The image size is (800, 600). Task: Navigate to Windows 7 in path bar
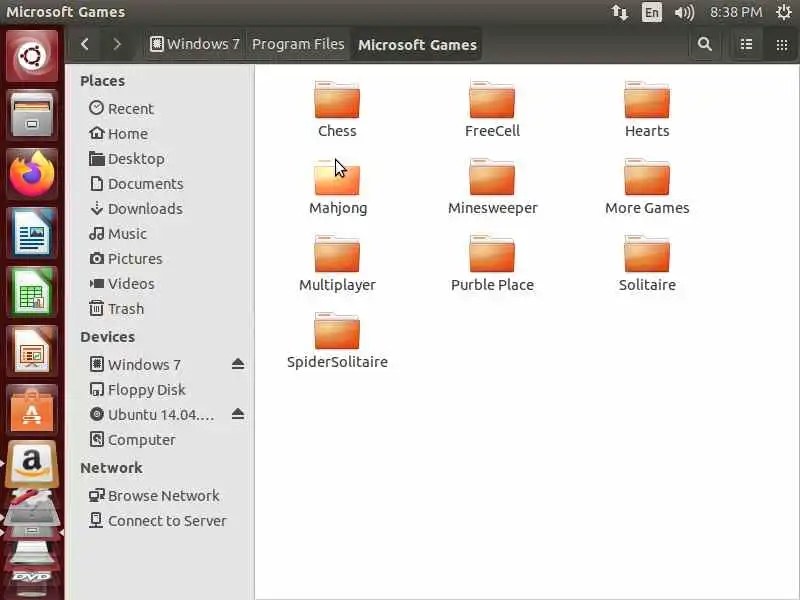195,44
